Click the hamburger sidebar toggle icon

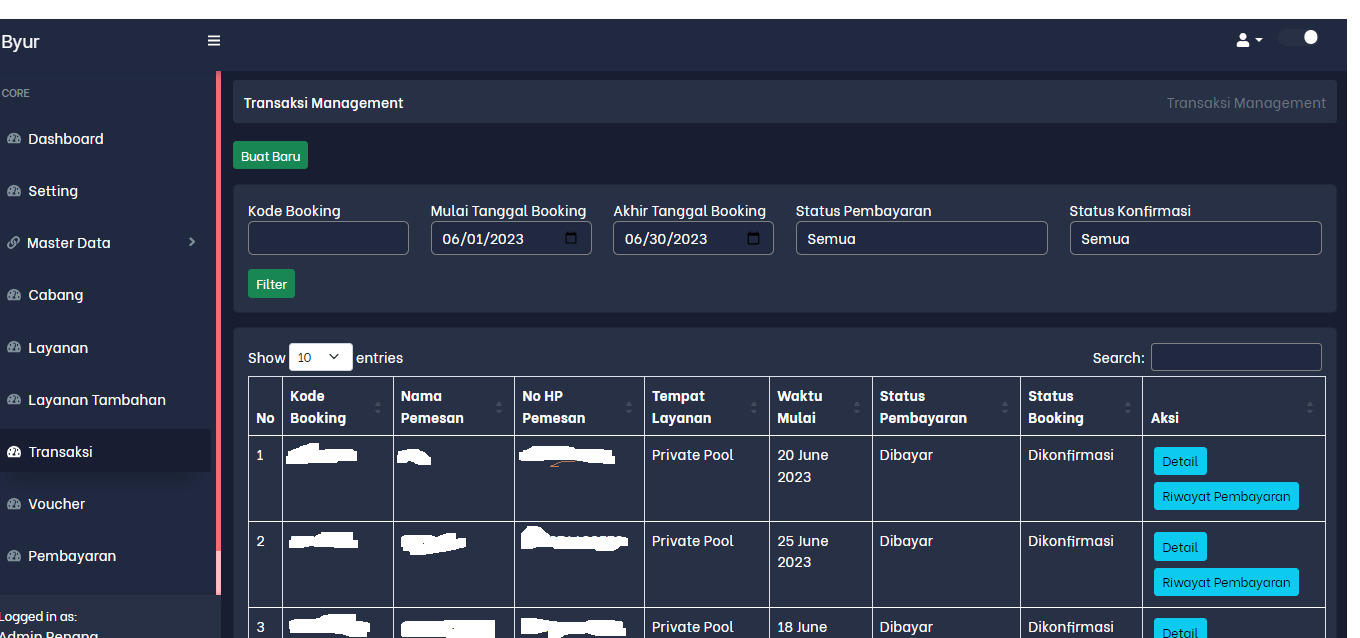pos(213,41)
